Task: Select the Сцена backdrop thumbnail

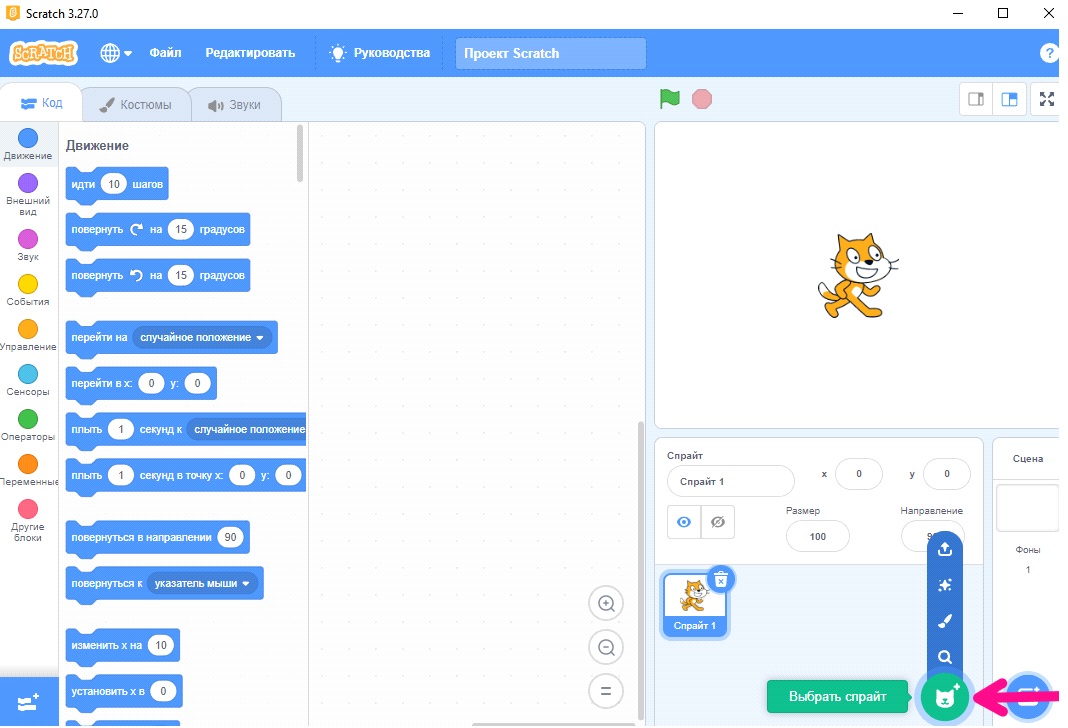Action: coord(1027,508)
